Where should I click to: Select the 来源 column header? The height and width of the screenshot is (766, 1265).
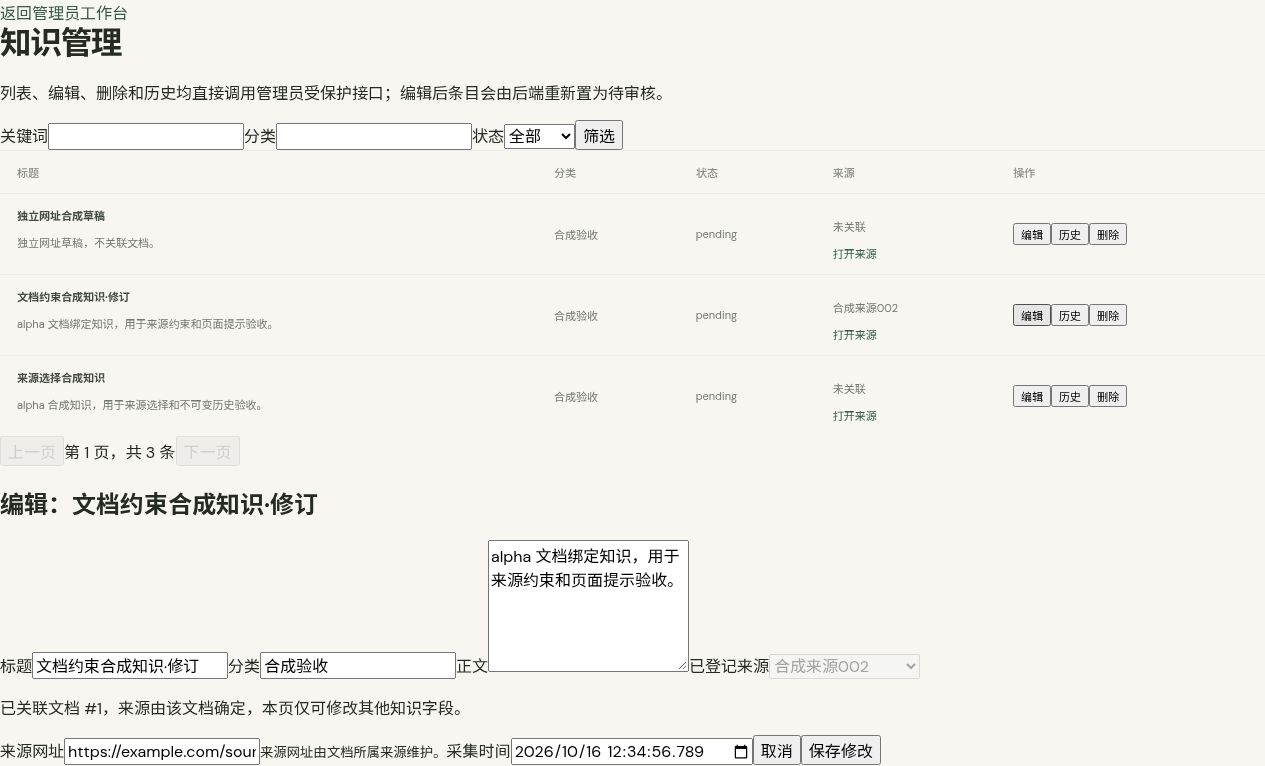(x=843, y=173)
